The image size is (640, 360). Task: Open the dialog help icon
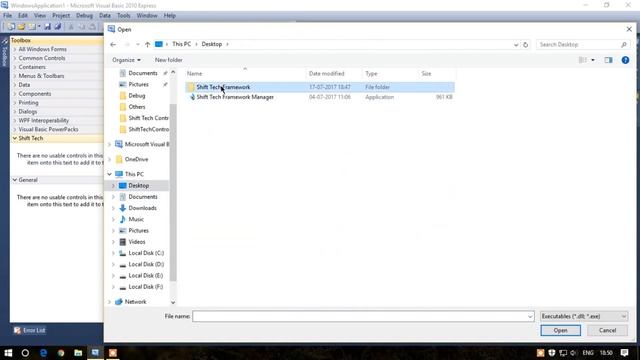click(x=625, y=60)
